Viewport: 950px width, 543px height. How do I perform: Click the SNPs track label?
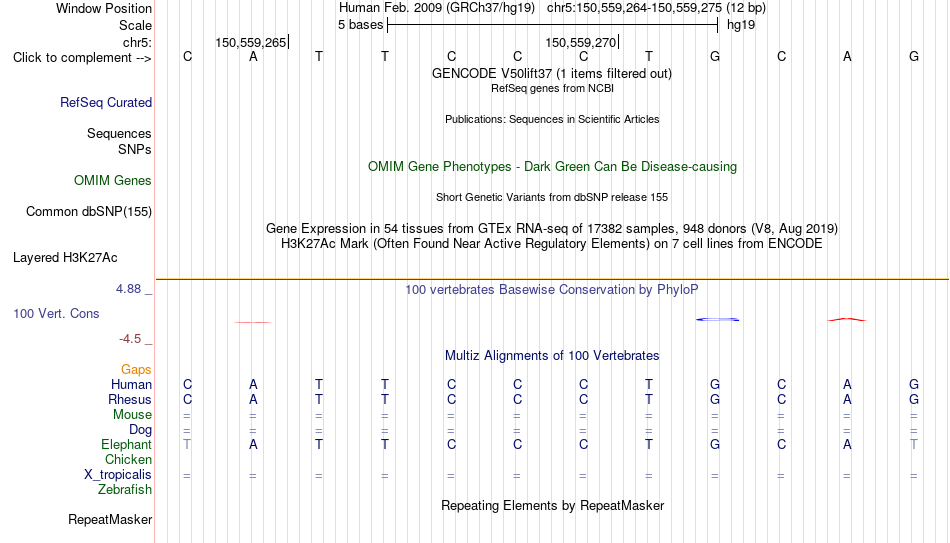(x=135, y=149)
